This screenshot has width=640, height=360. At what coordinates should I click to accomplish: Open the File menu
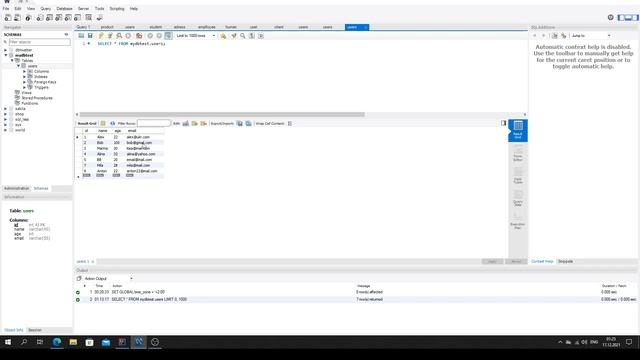click(6, 9)
